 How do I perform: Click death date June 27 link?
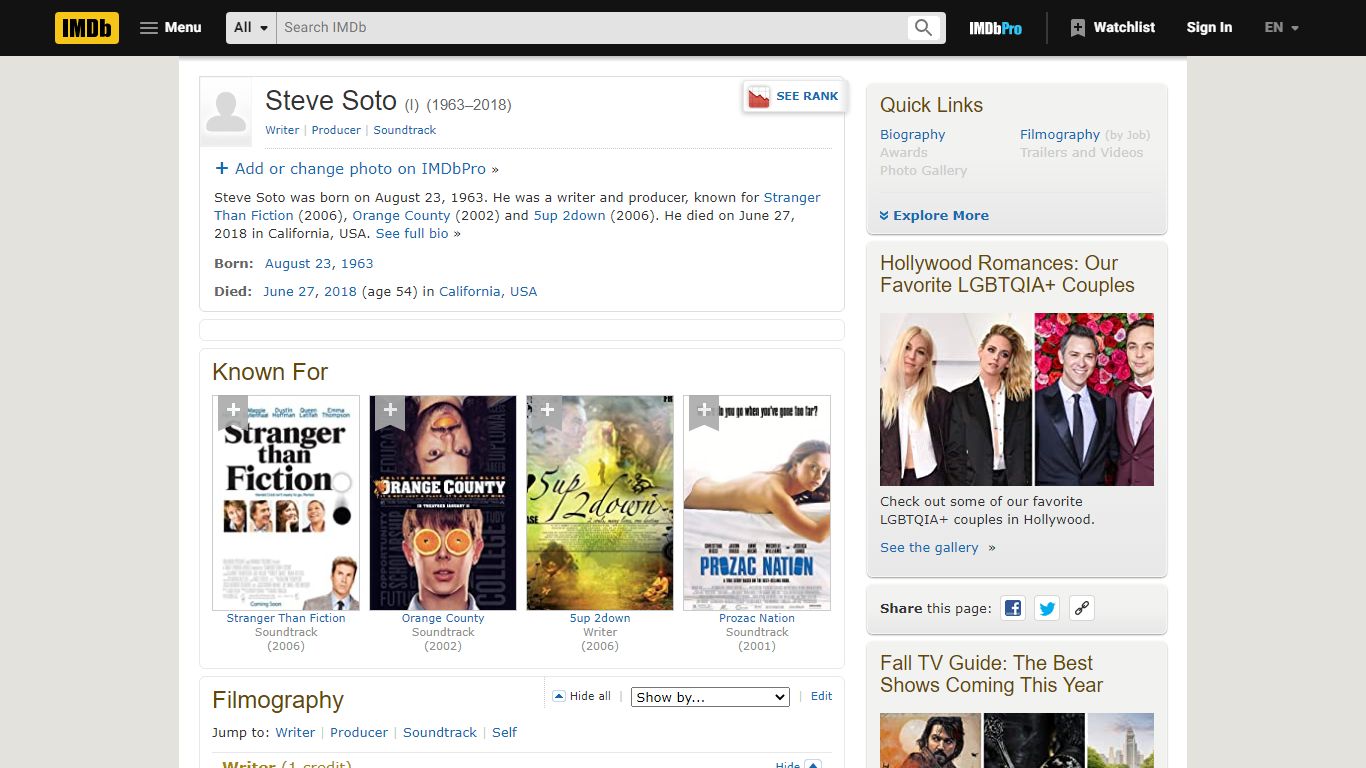click(289, 292)
